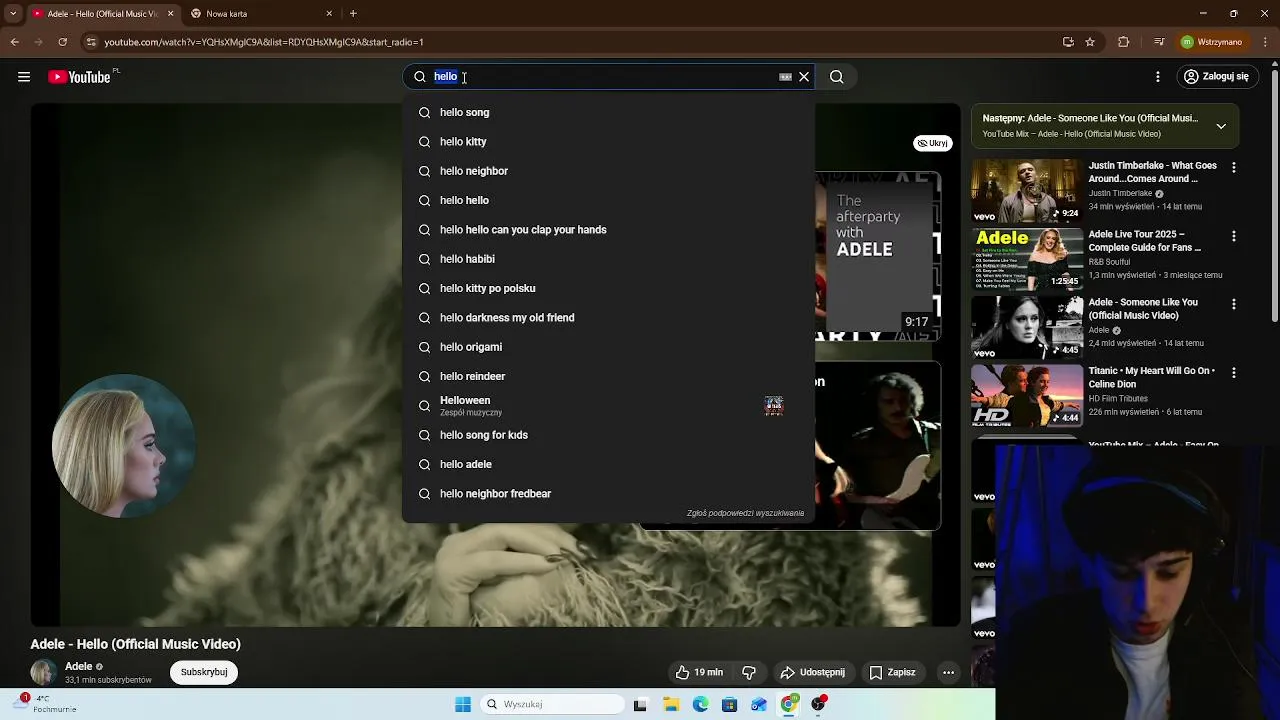Go to the YouTube home logo
1280x720 pixels.
click(x=79, y=77)
